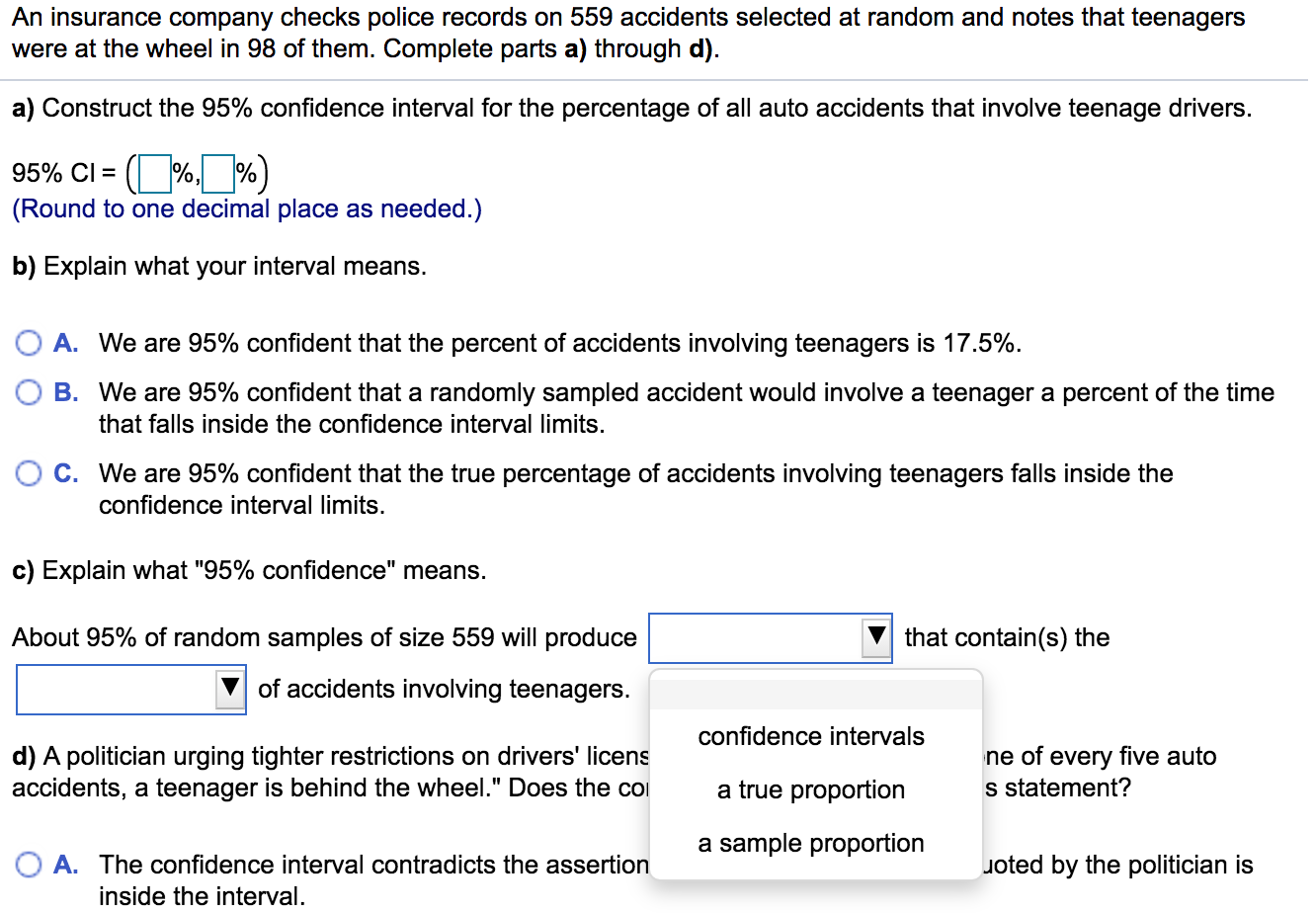Select the blank first entry in dropdown list
Image resolution: width=1316 pixels, height=913 pixels.
click(x=816, y=694)
